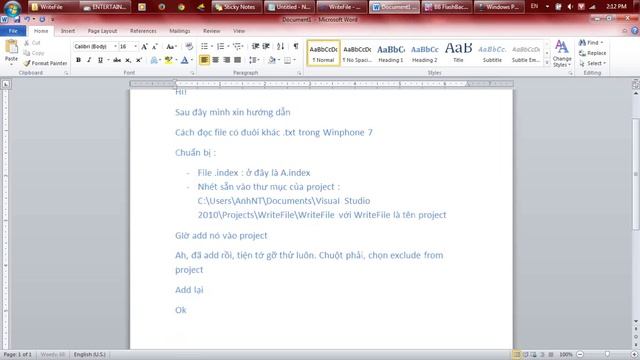Image resolution: width=640 pixels, height=360 pixels.
Task: Increase the paragraph indent
Action: coord(266,47)
